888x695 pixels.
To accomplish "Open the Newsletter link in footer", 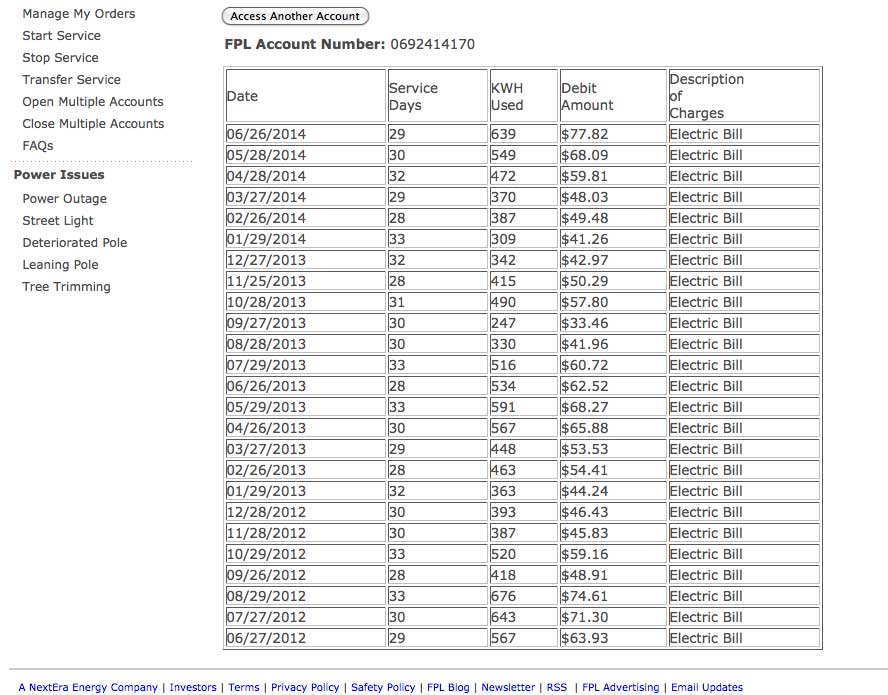I will click(508, 687).
